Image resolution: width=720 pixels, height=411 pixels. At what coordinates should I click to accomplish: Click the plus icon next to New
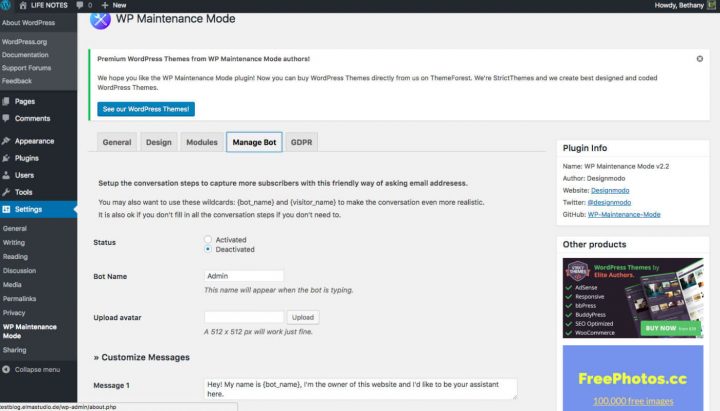pos(105,5)
